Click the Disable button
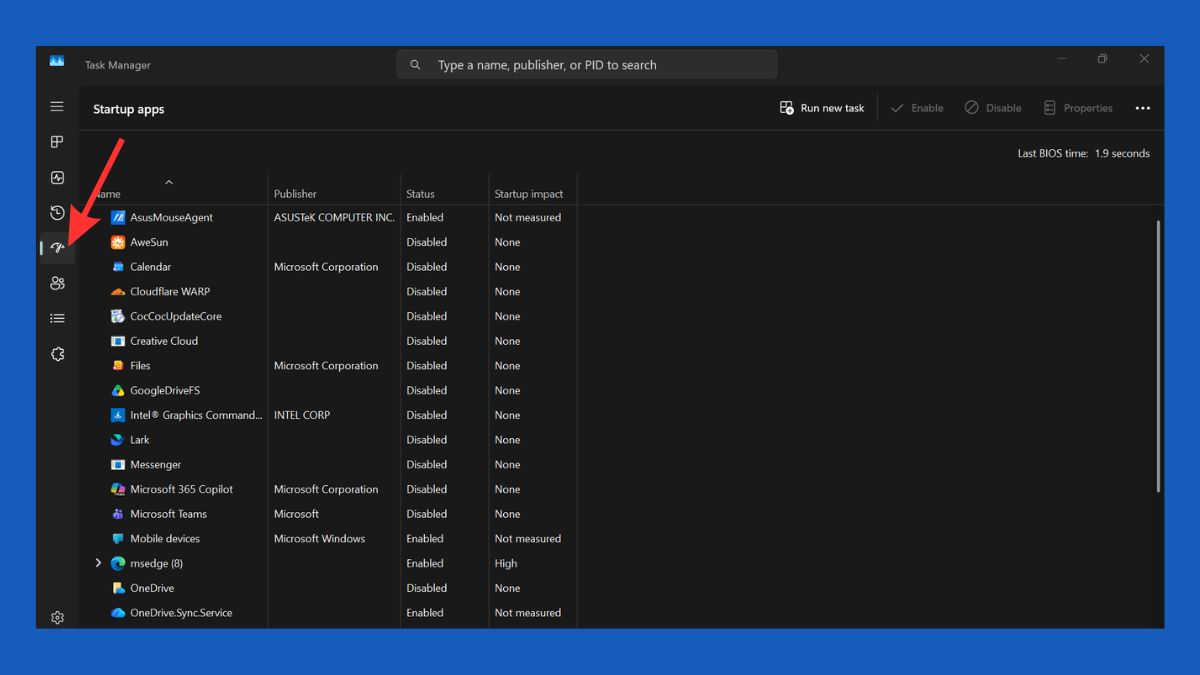The width and height of the screenshot is (1200, 675). (993, 108)
